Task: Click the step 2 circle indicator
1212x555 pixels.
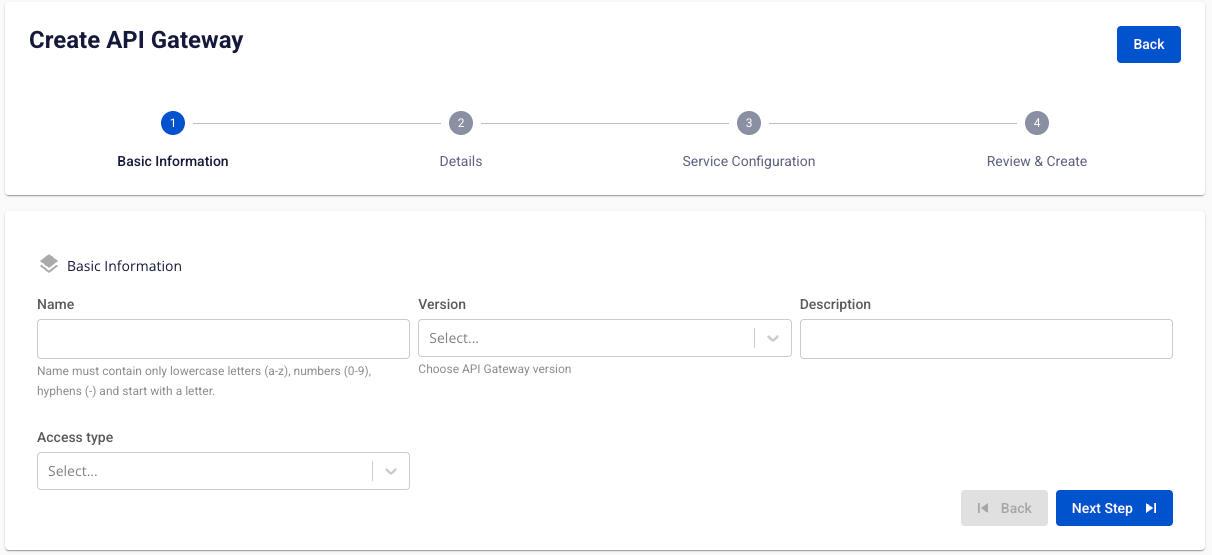Action: click(x=460, y=123)
